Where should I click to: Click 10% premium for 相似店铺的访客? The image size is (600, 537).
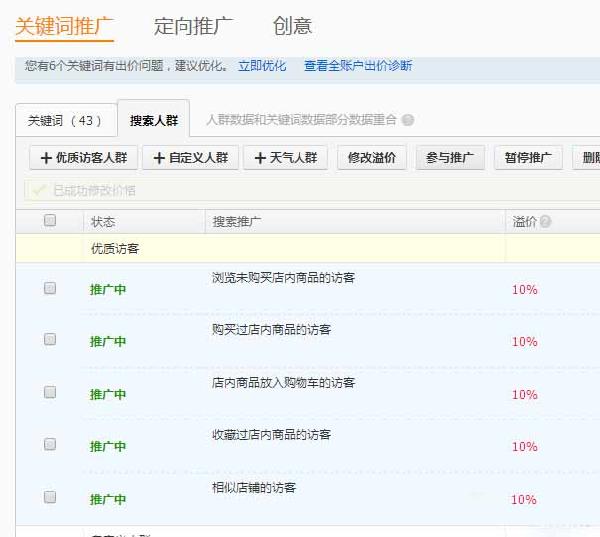[524, 499]
